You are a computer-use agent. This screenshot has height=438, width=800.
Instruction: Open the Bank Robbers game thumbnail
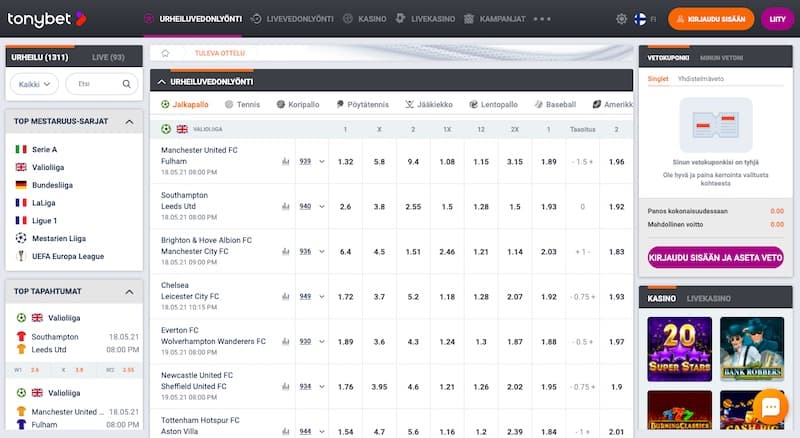coord(752,349)
